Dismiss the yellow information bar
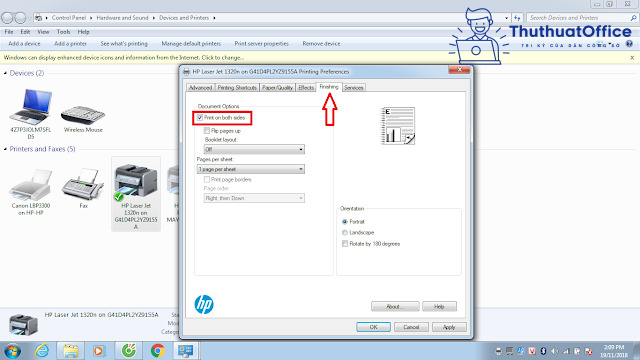Screen dimensions: 640x360 (x=632, y=58)
